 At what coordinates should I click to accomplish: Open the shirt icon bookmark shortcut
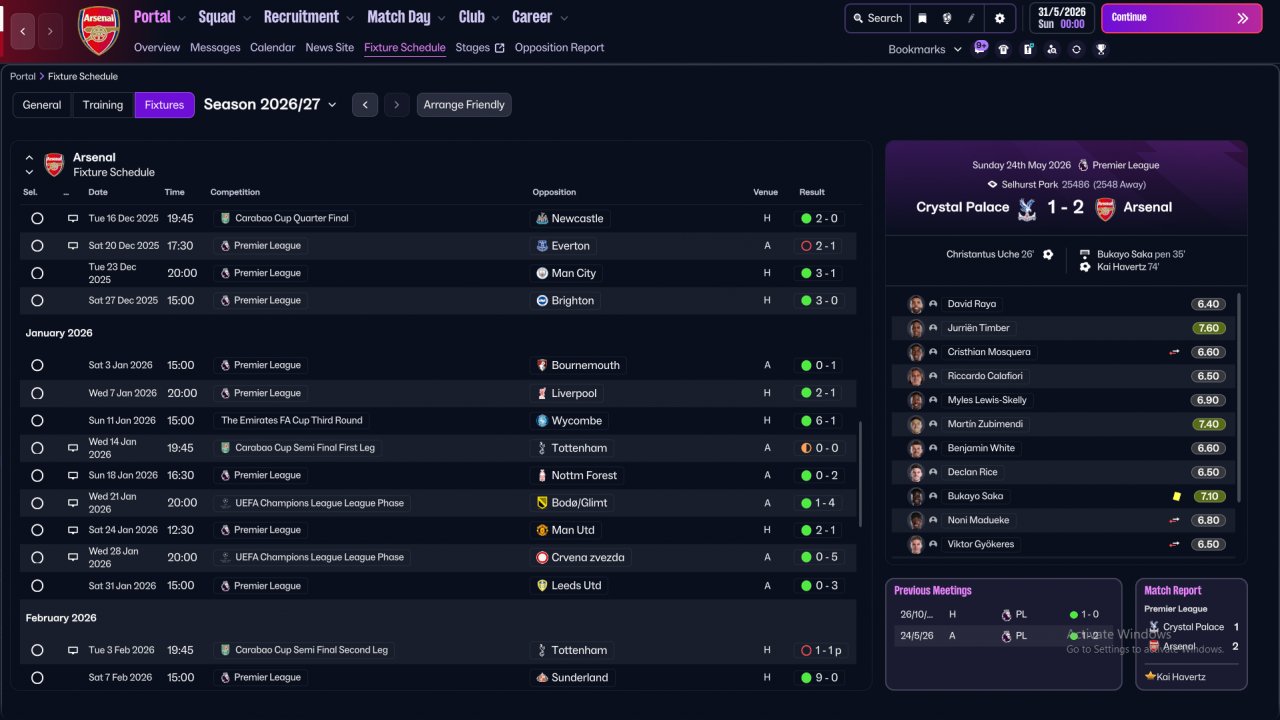pos(1004,49)
